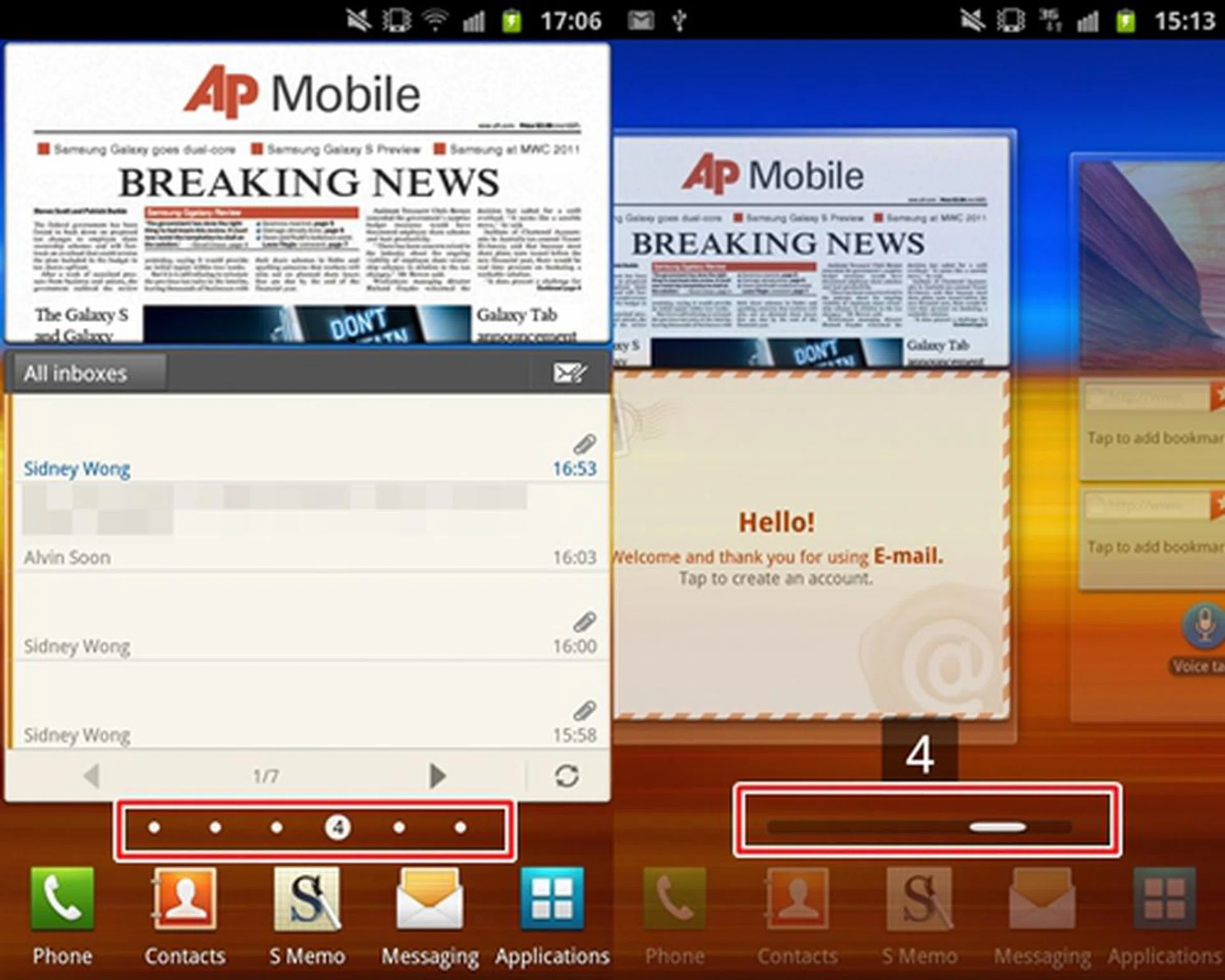Select the fifth home page dot
This screenshot has height=980, width=1225.
(399, 828)
